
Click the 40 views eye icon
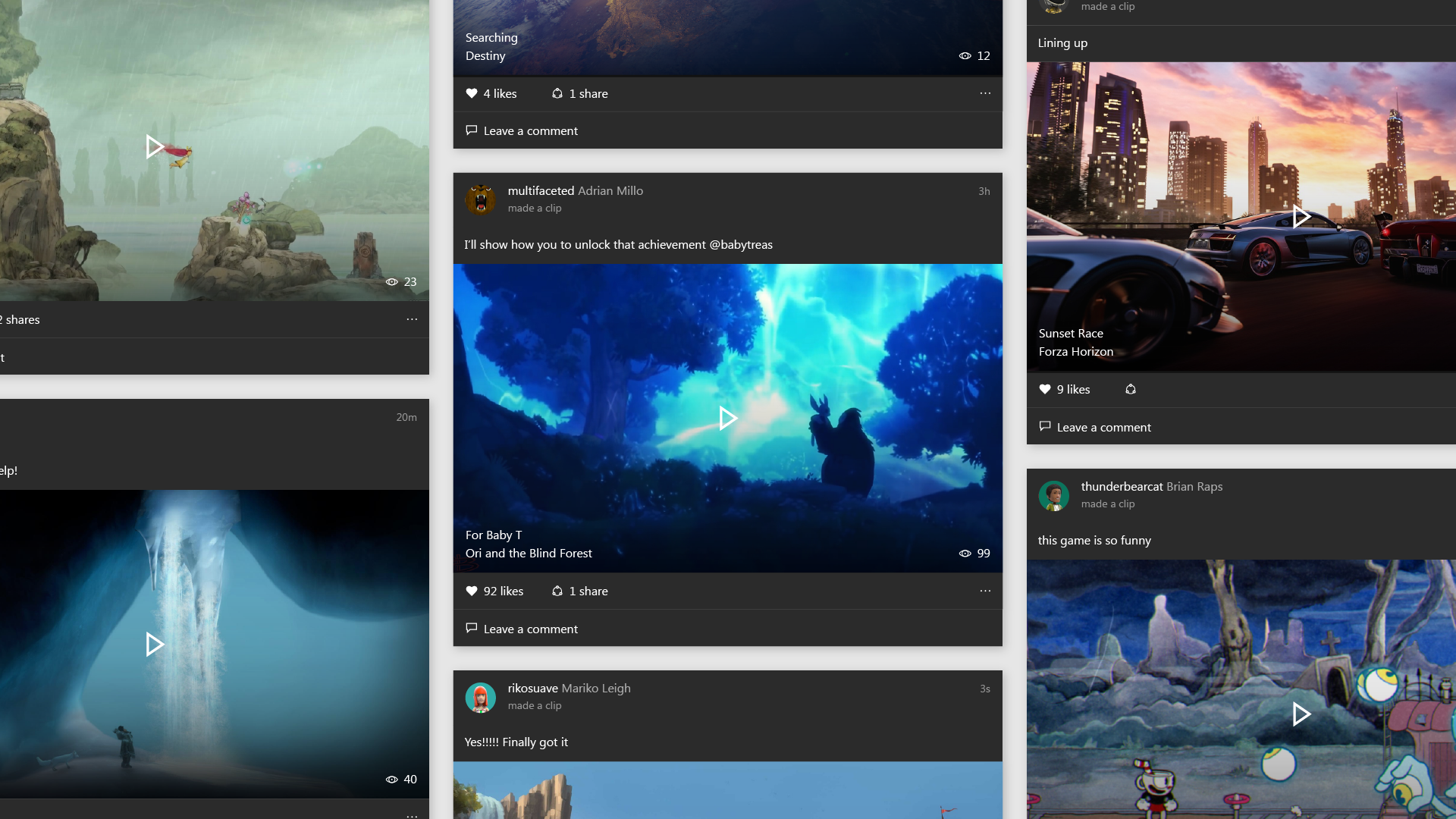pyautogui.click(x=391, y=780)
